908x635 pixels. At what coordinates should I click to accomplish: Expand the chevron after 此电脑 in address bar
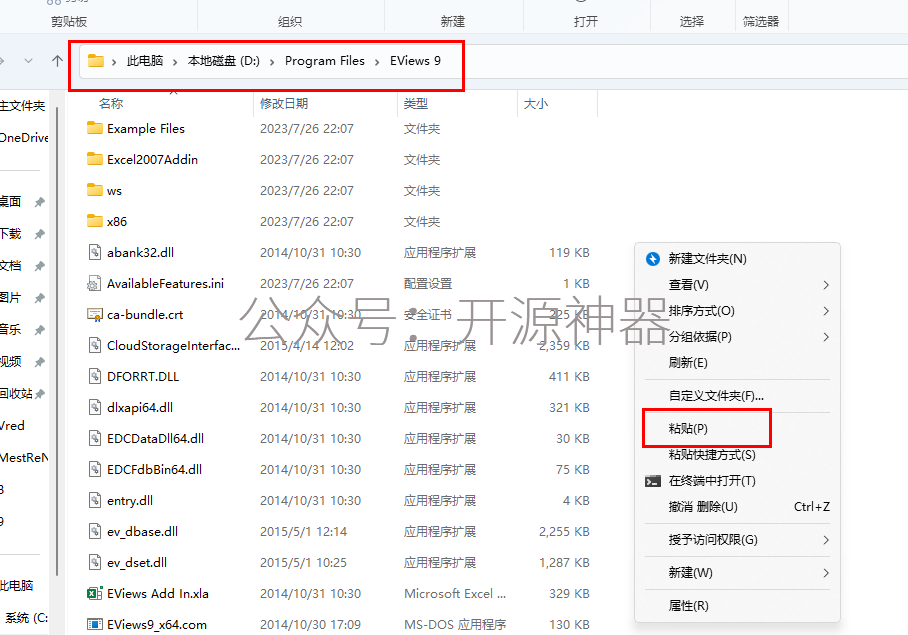pos(174,61)
